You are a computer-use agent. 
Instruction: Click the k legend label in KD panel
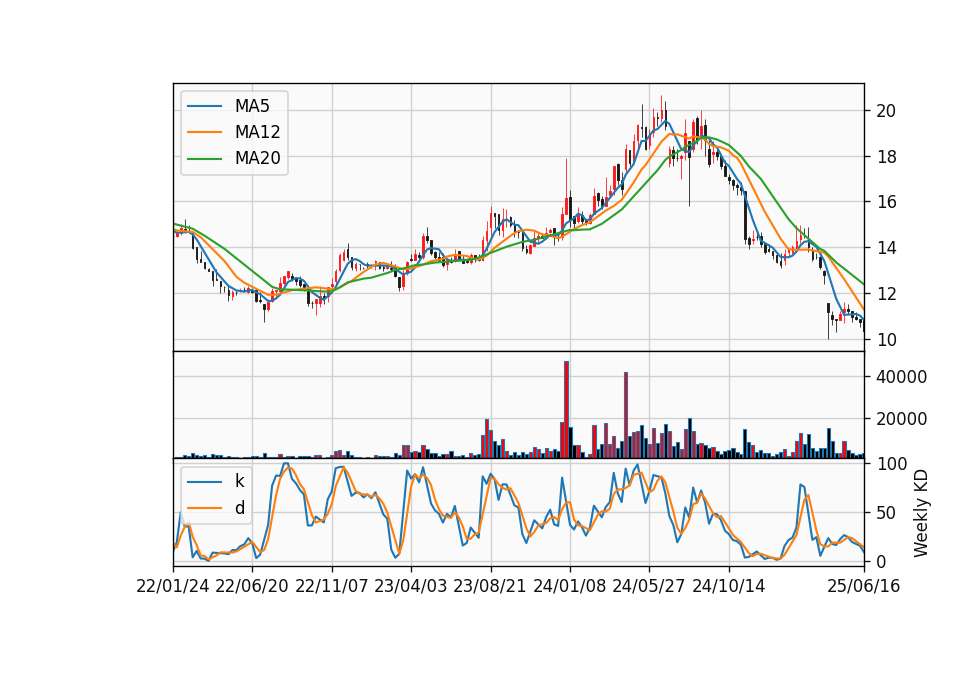click(x=239, y=481)
